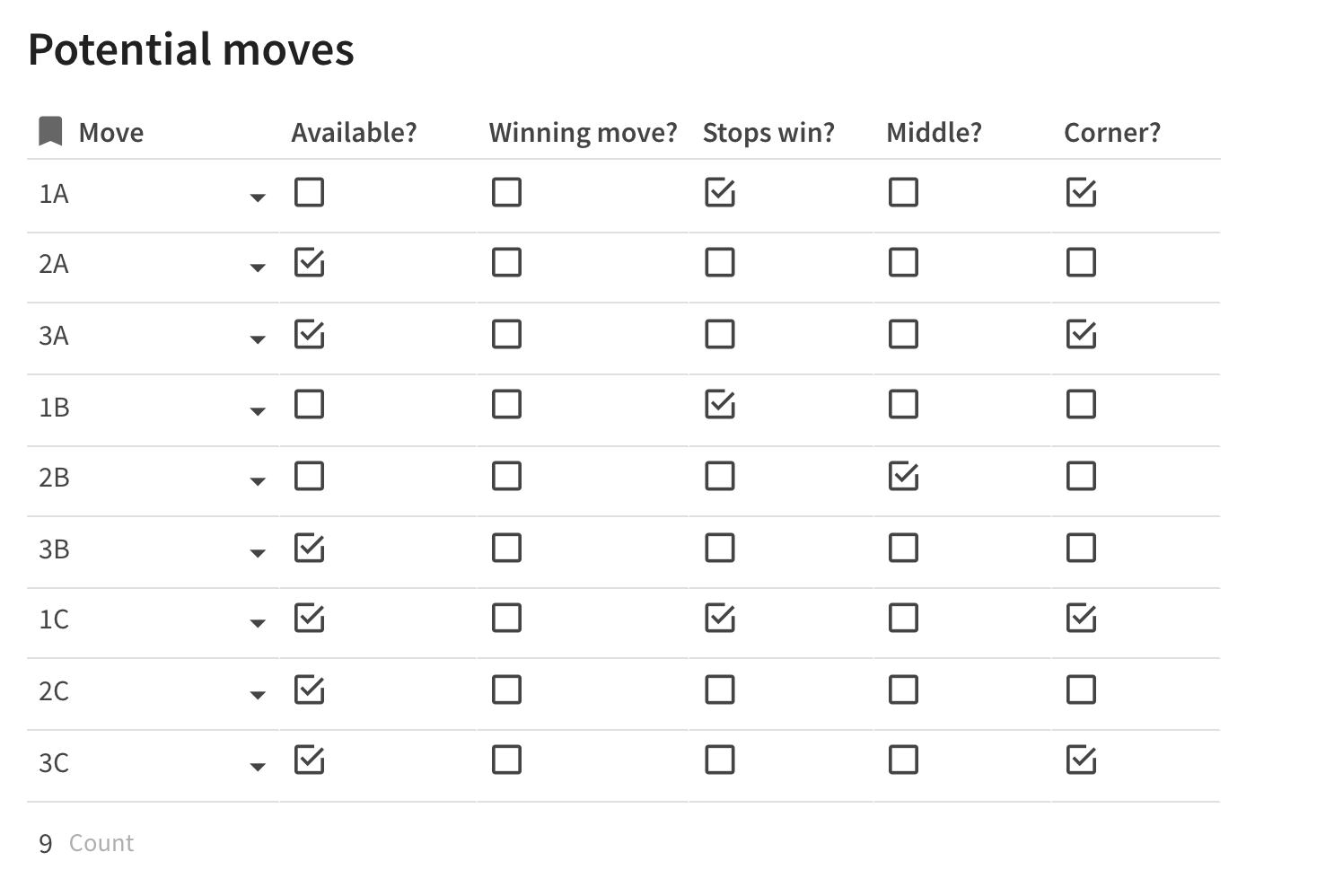This screenshot has width=1334, height=896.
Task: Uncheck the Available checkbox for row 2A
Action: click(x=309, y=262)
